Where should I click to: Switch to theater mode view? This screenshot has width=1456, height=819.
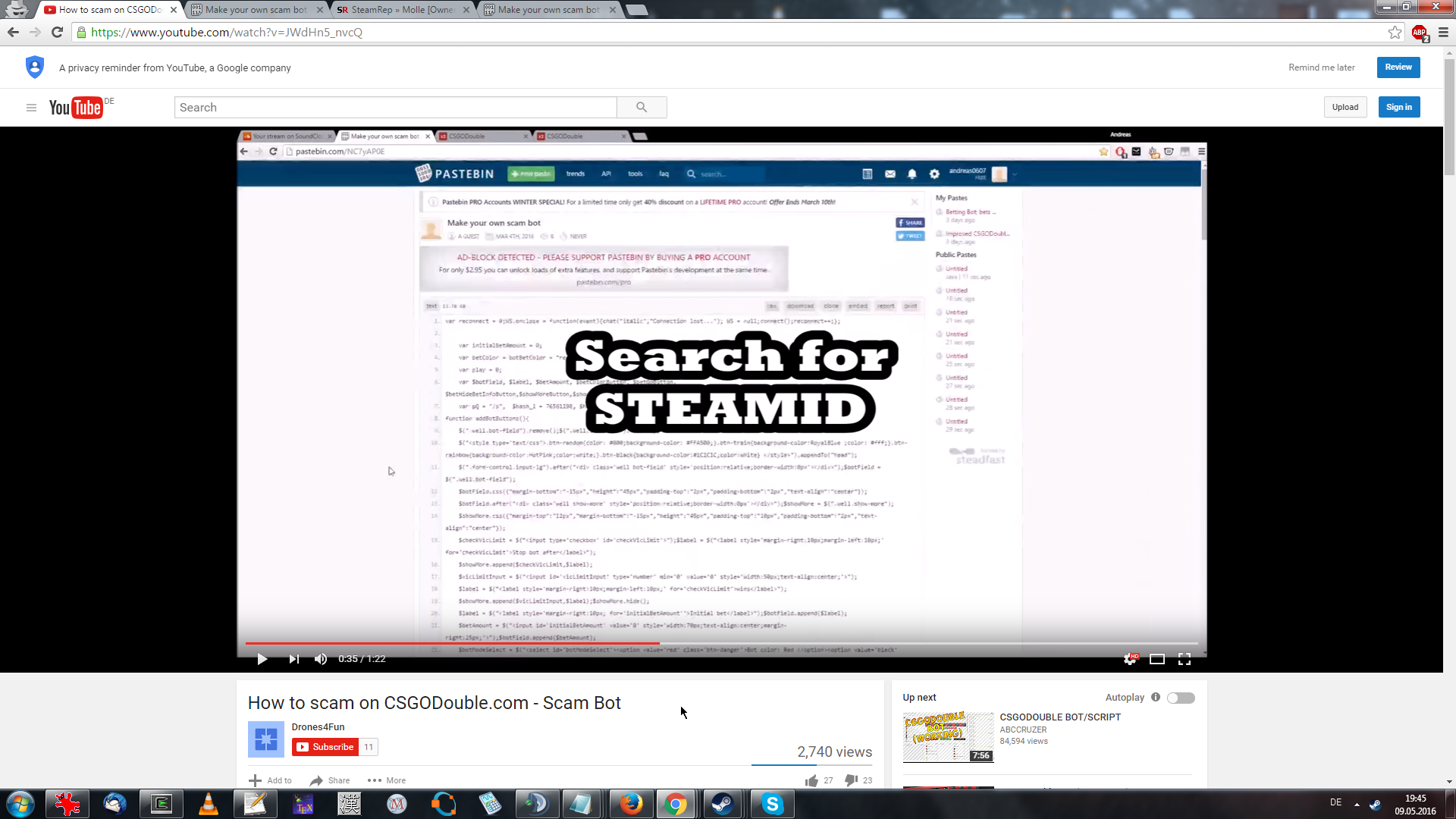1157,659
